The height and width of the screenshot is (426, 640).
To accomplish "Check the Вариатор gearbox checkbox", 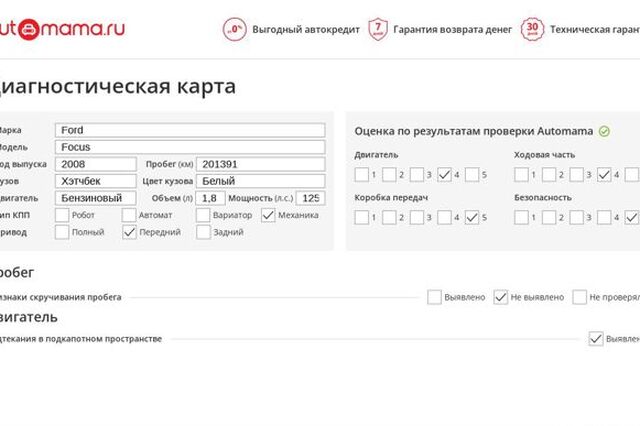I will [x=203, y=215].
